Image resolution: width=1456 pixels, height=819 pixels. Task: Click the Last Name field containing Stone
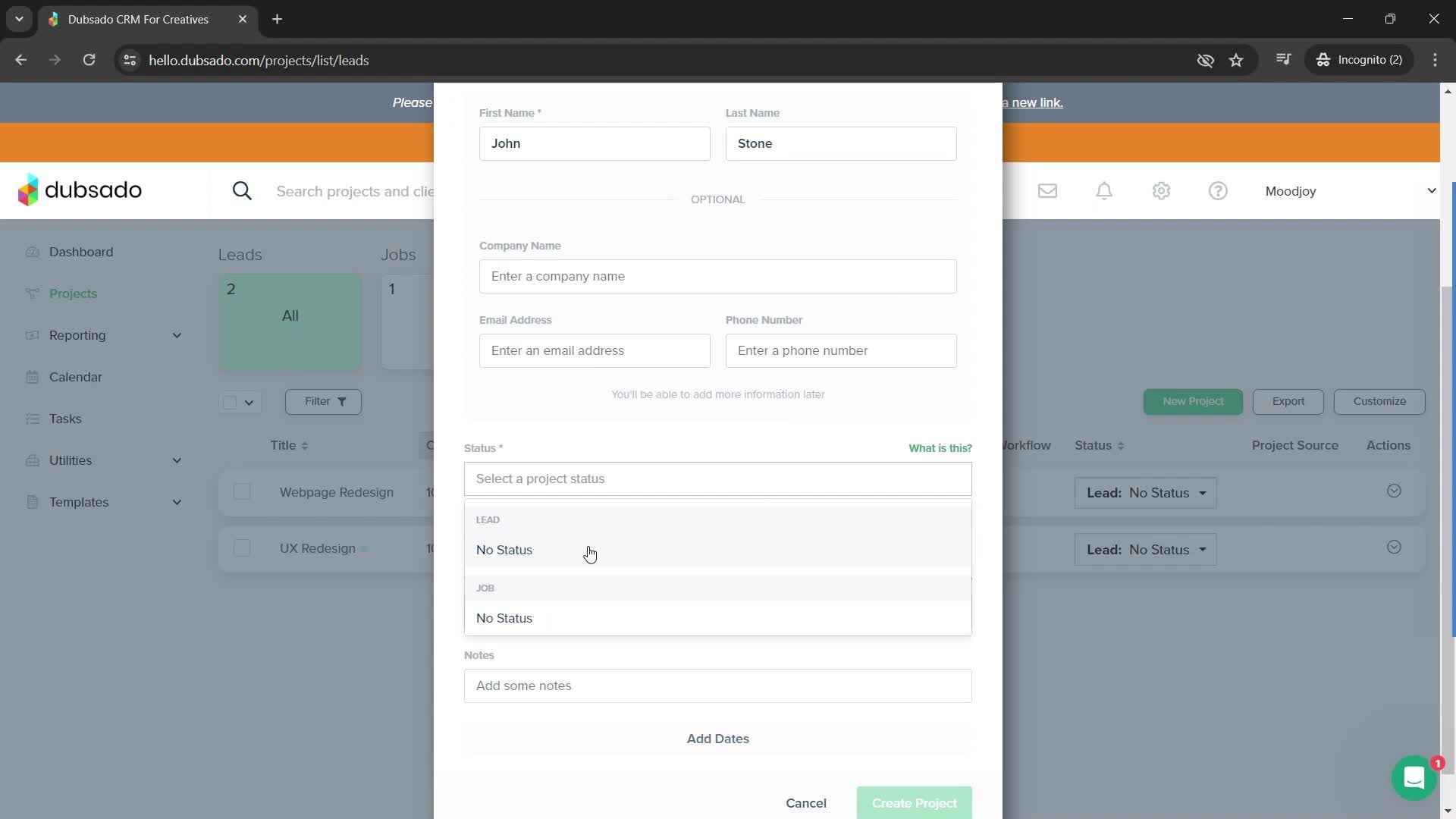coord(840,143)
